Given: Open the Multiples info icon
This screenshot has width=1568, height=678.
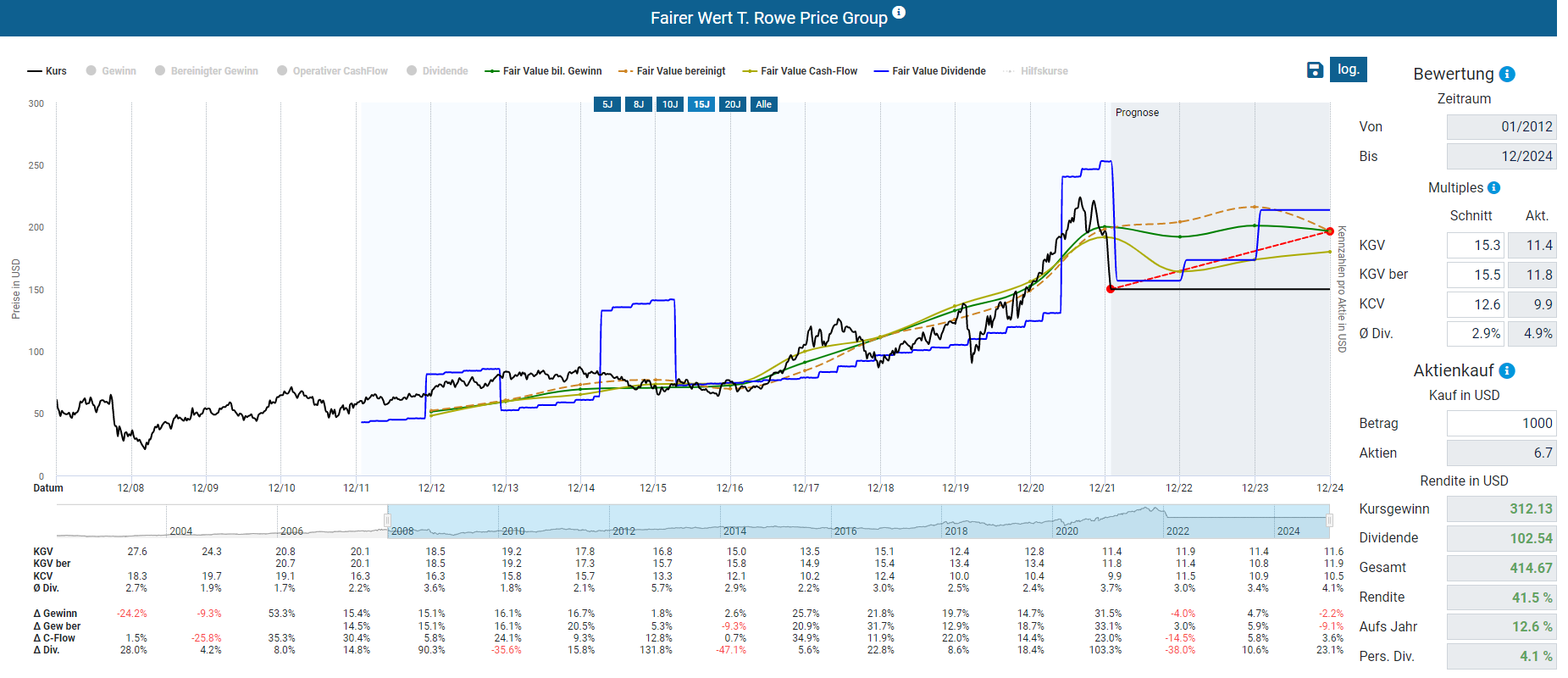Looking at the screenshot, I should (x=1494, y=188).
